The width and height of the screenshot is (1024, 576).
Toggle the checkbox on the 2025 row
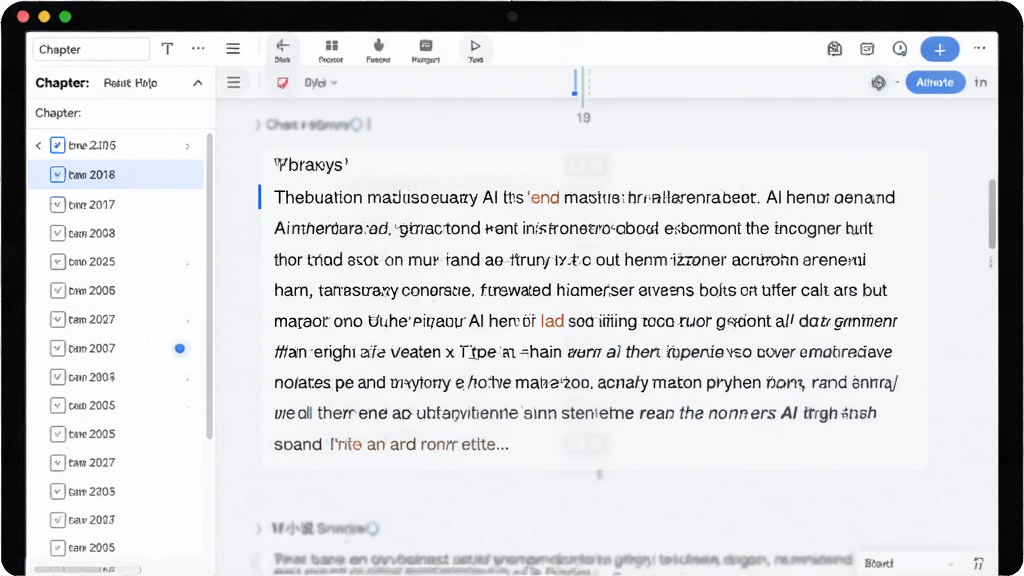point(57,262)
